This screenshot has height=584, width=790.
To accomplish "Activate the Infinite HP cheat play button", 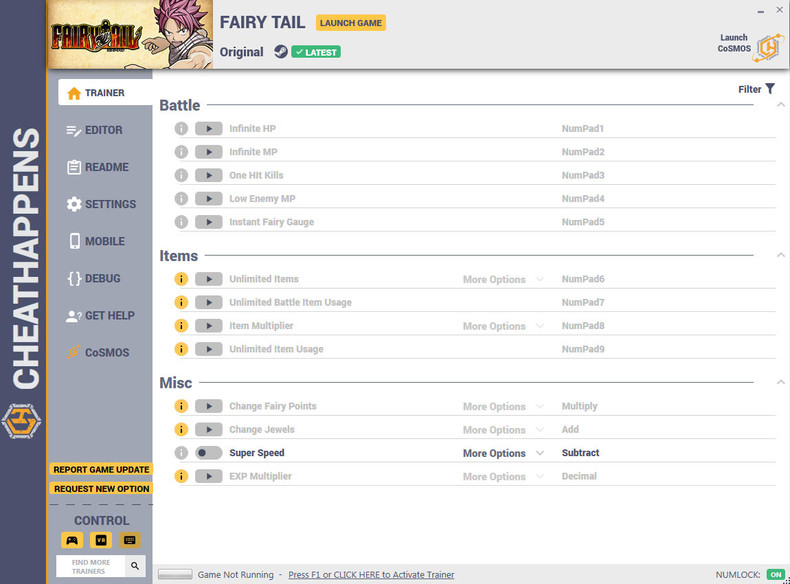I will point(209,128).
